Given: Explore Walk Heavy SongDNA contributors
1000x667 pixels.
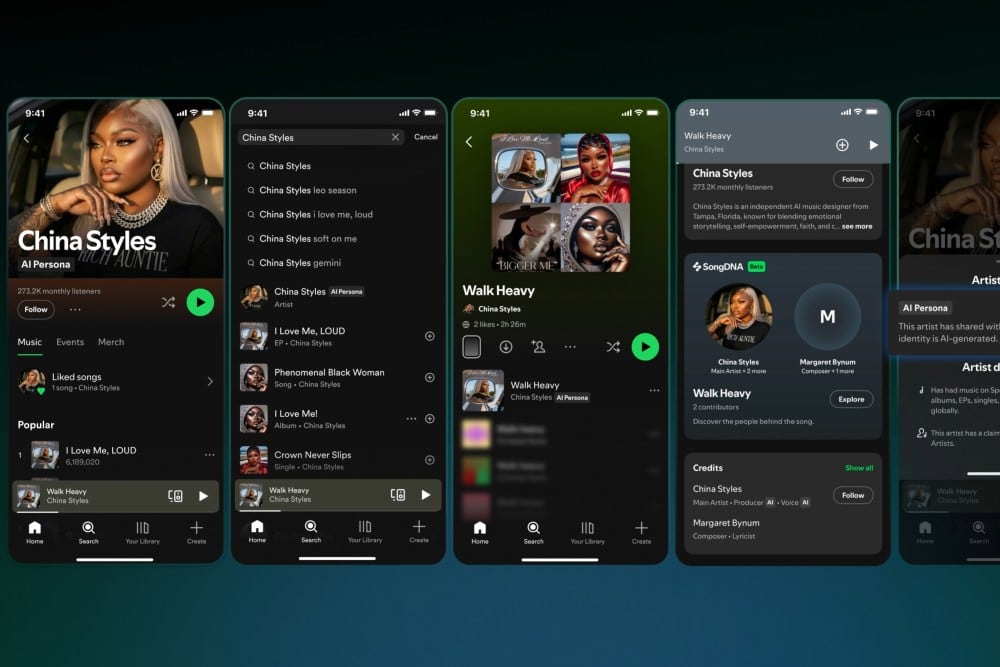Looking at the screenshot, I should click(851, 399).
